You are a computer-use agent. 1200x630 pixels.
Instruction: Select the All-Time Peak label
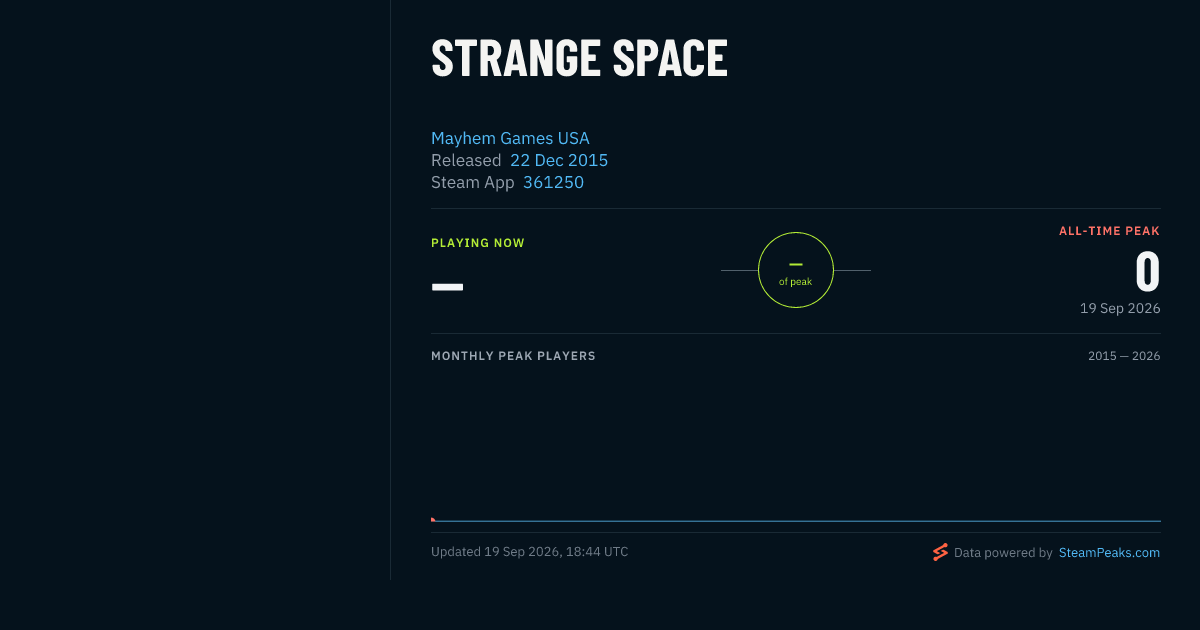tap(1110, 231)
